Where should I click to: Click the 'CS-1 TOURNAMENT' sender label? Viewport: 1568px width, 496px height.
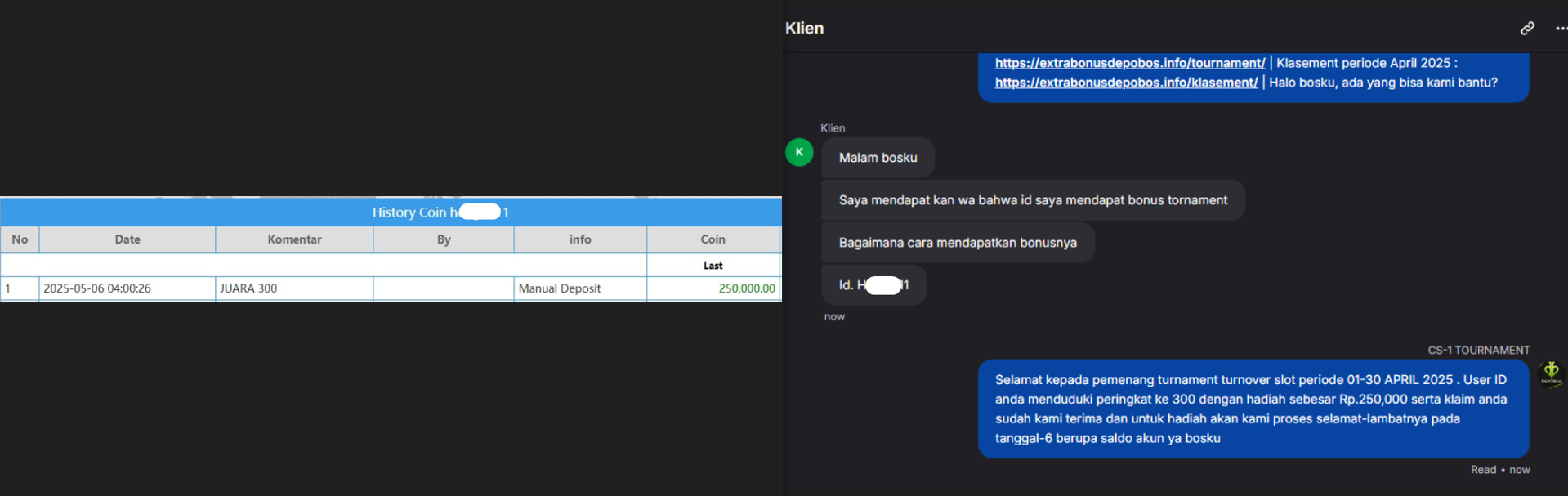pos(1479,350)
